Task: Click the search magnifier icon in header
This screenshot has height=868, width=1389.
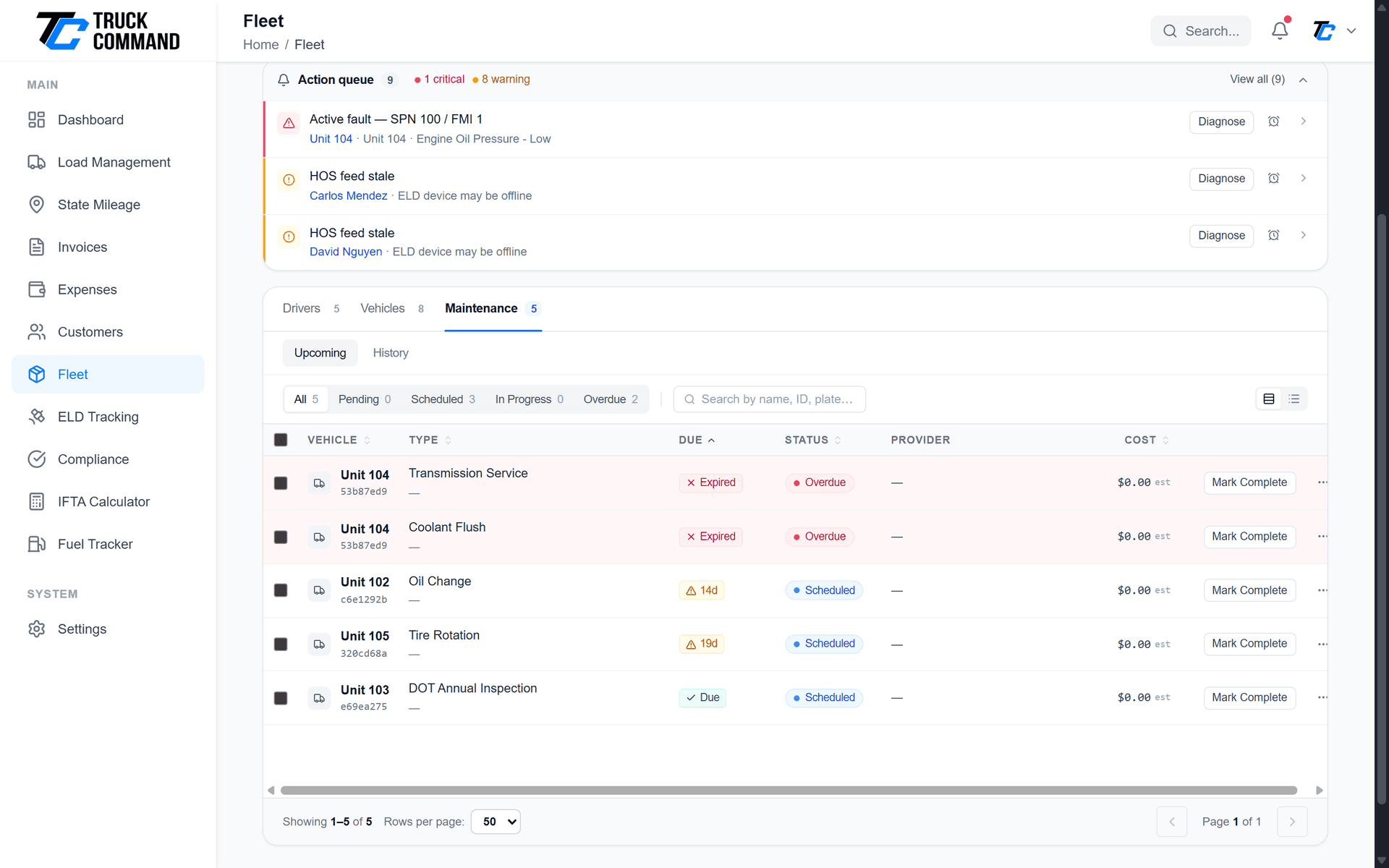Action: pyautogui.click(x=1170, y=31)
